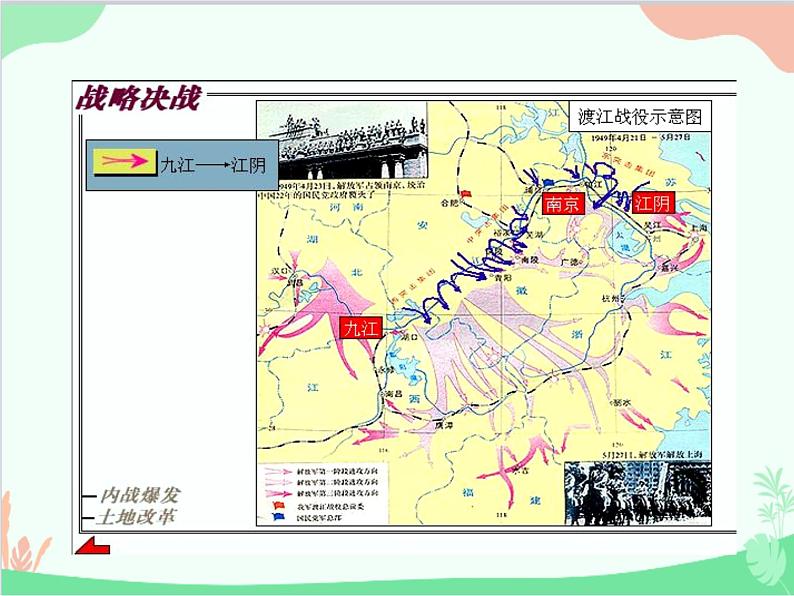Click the 渡江战役示意图 map title

click(x=640, y=116)
